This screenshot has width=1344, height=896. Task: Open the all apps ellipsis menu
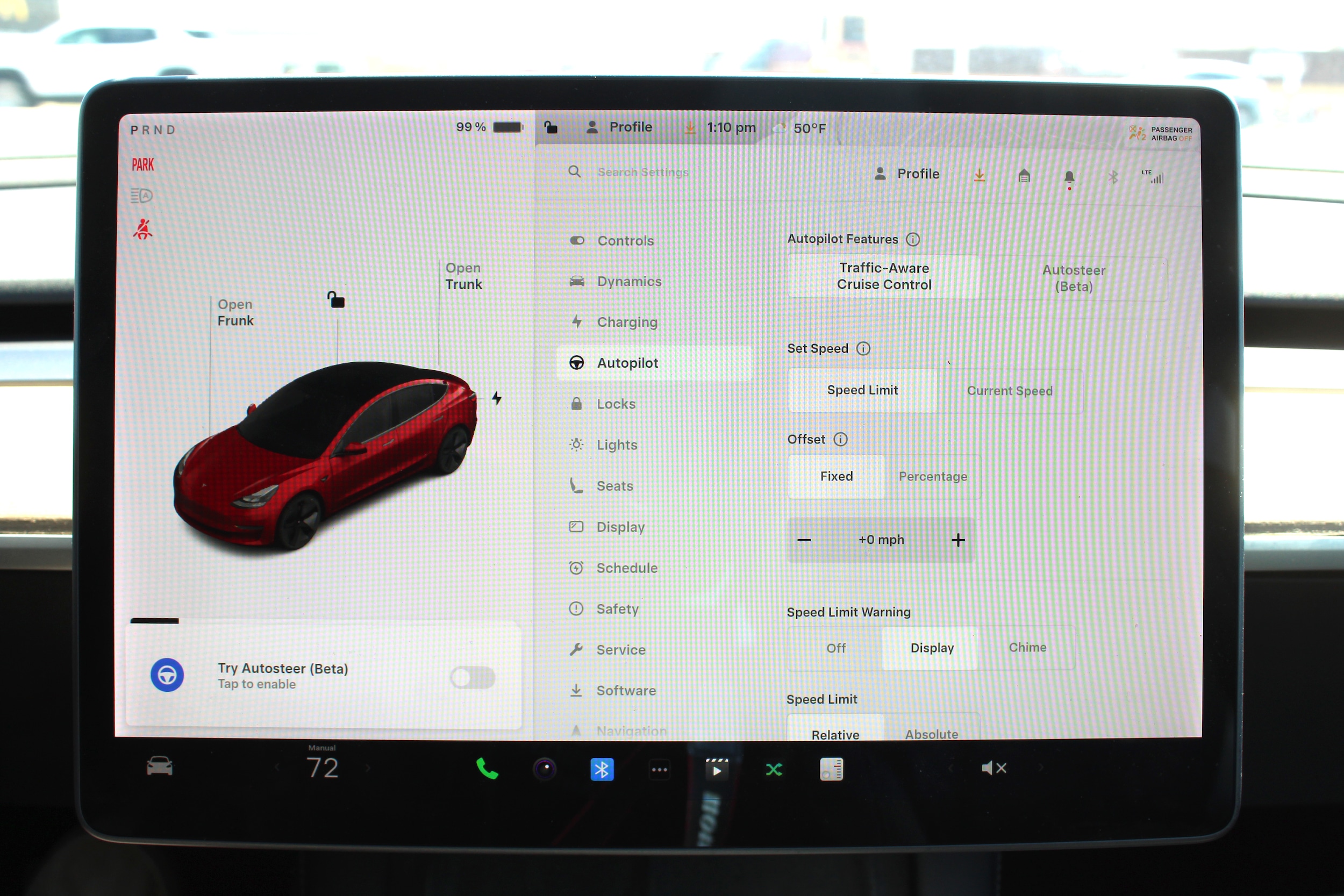tap(660, 770)
